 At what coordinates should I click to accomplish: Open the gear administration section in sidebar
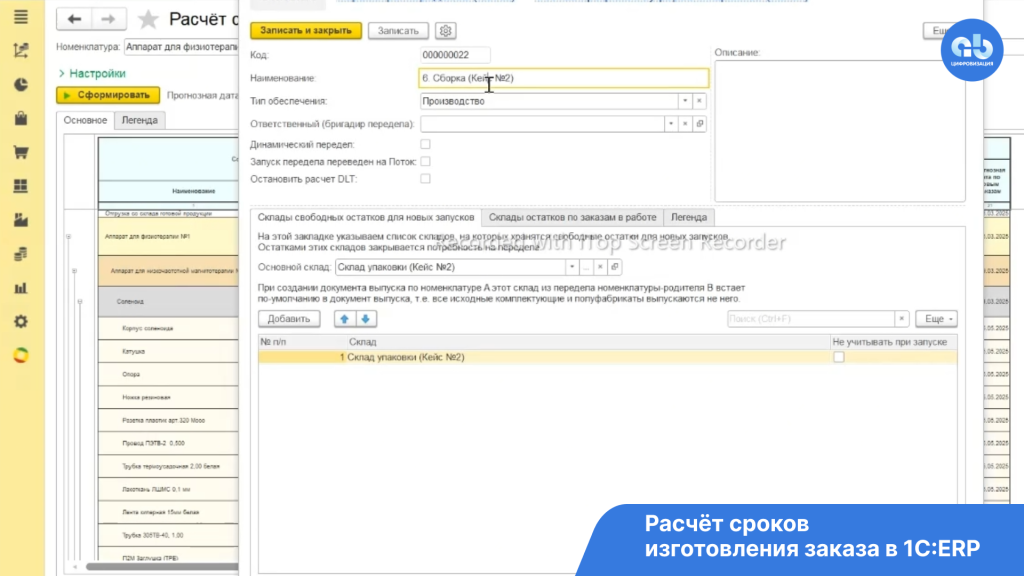click(x=21, y=322)
